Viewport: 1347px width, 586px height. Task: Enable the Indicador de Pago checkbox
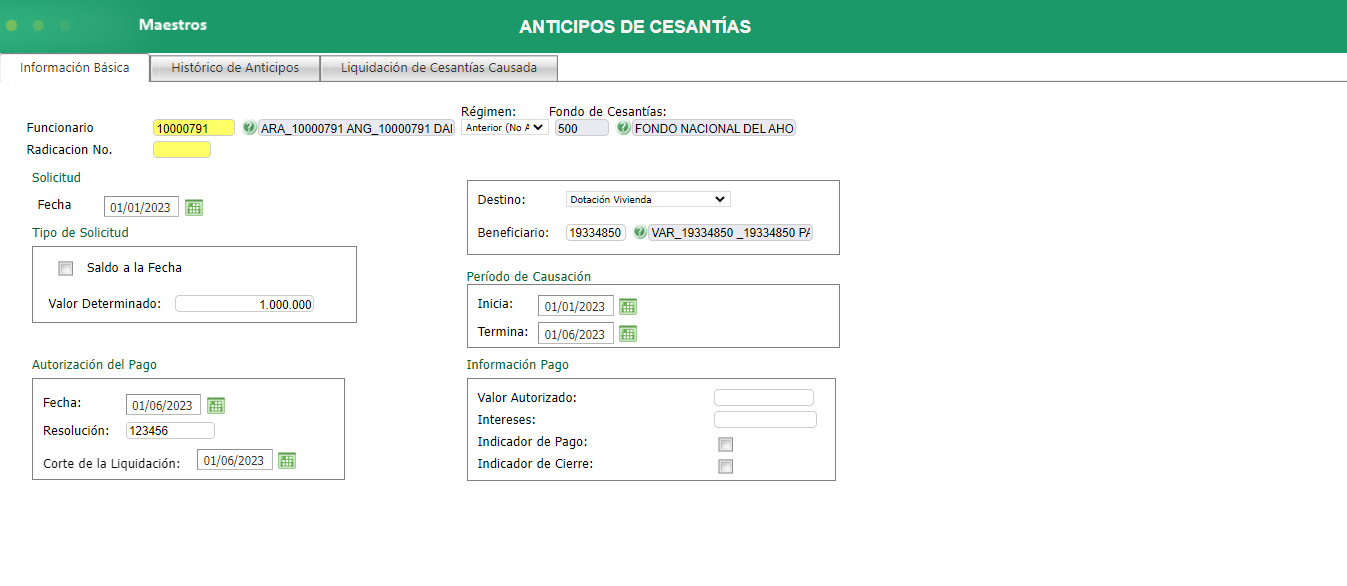point(725,444)
